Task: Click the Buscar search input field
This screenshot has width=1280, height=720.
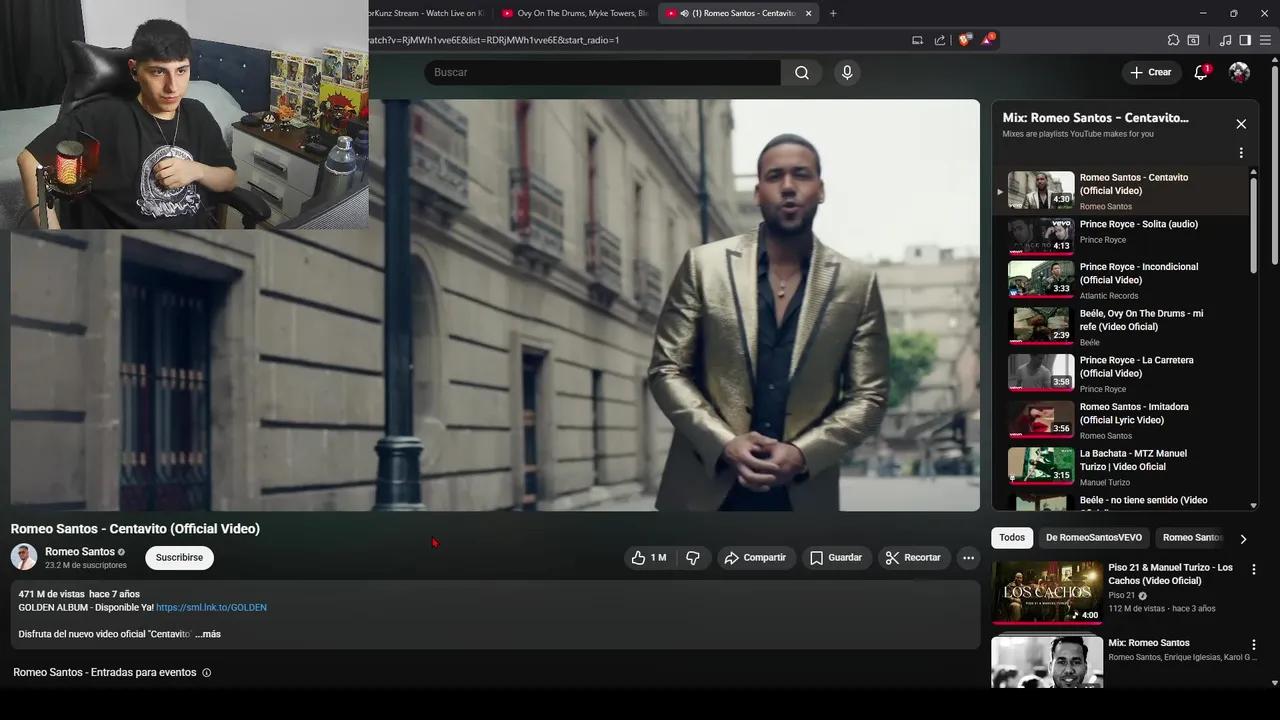Action: point(602,72)
